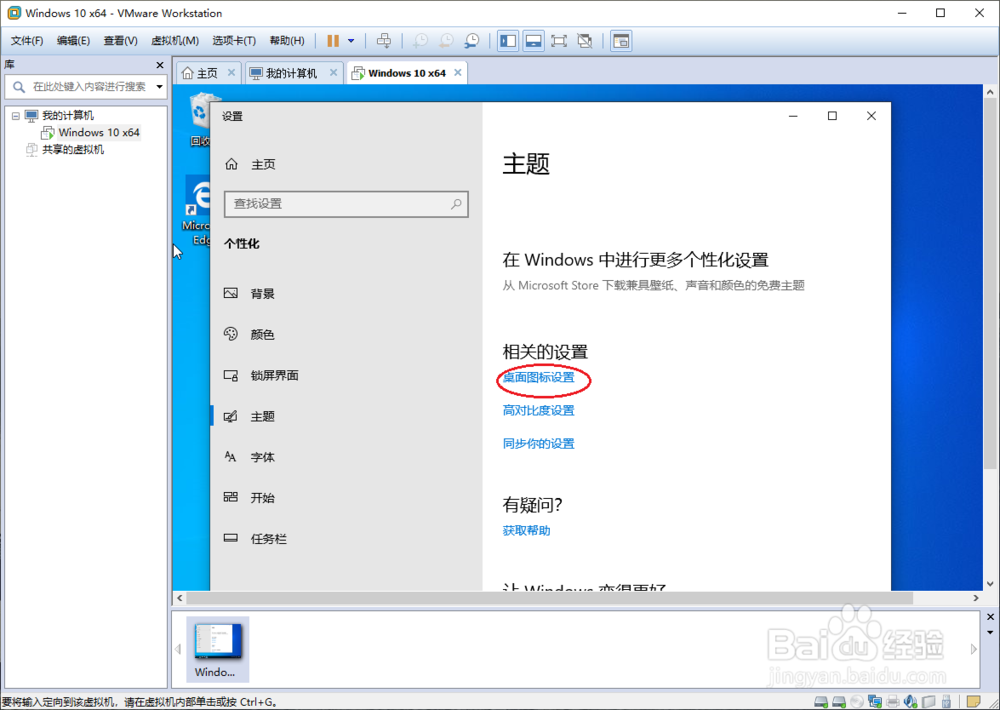Toggle the console view button in toolbar
The height and width of the screenshot is (710, 1000).
click(x=621, y=41)
